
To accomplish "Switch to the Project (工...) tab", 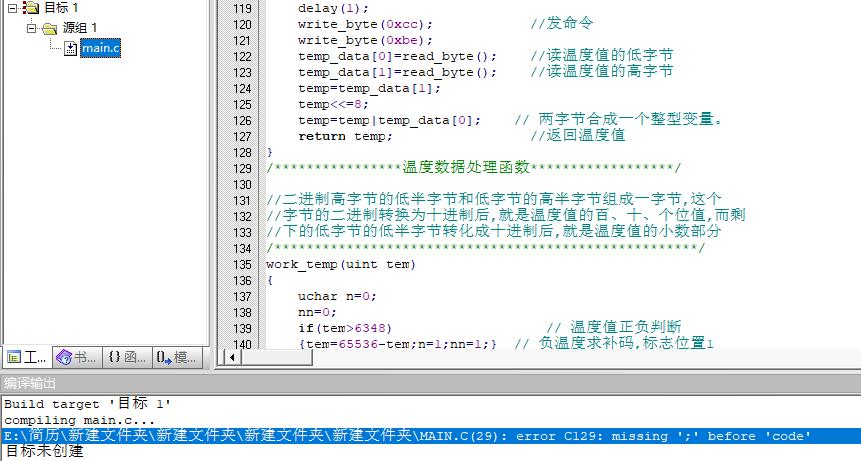I will click(27, 357).
